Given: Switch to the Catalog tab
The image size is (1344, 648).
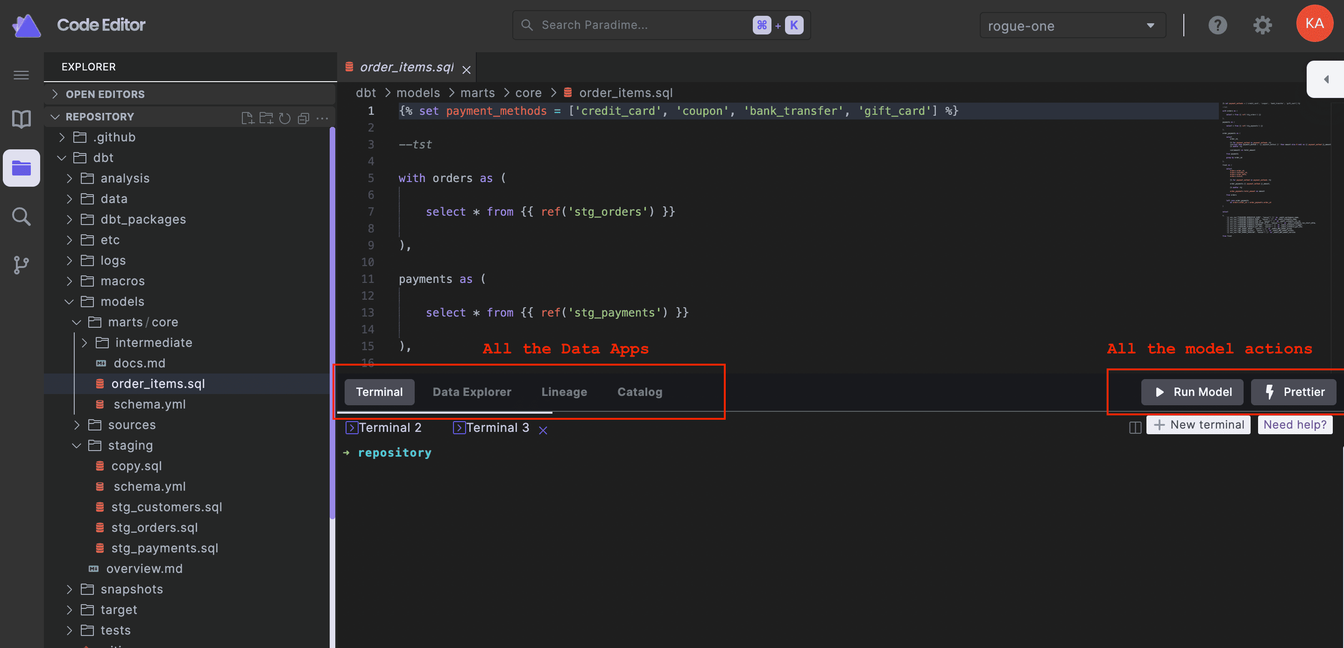Looking at the screenshot, I should [640, 392].
